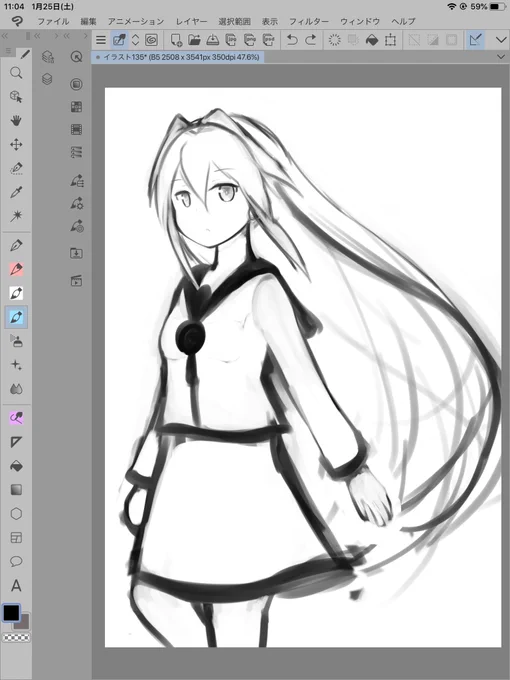Expand the command bar overflow chevron
This screenshot has width=510, height=680.
click(501, 40)
